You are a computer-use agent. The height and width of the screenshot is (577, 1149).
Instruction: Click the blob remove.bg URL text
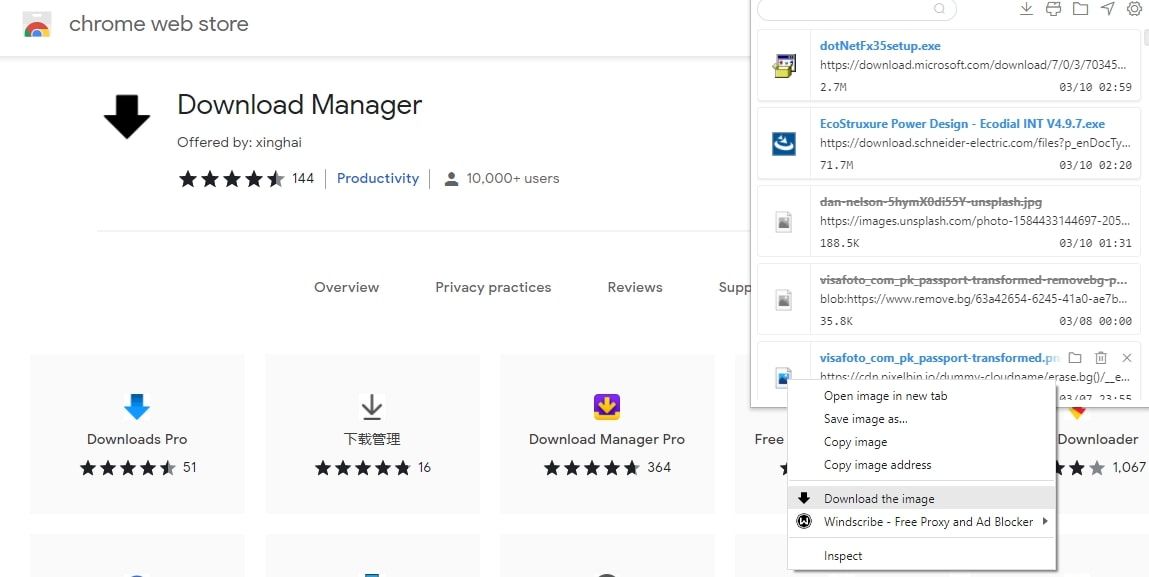pyautogui.click(x=974, y=299)
